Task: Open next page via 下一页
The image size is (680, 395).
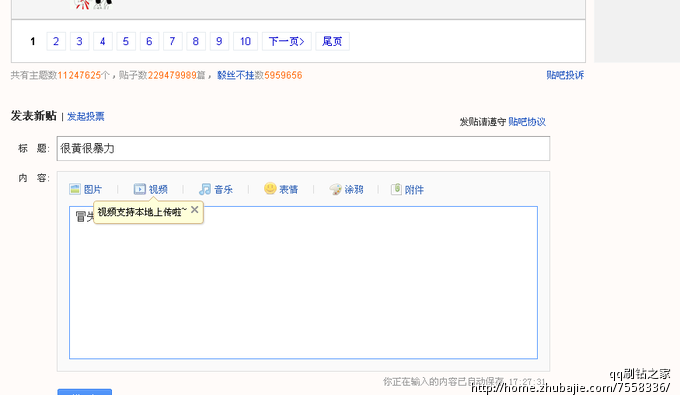Action: pyautogui.click(x=287, y=41)
